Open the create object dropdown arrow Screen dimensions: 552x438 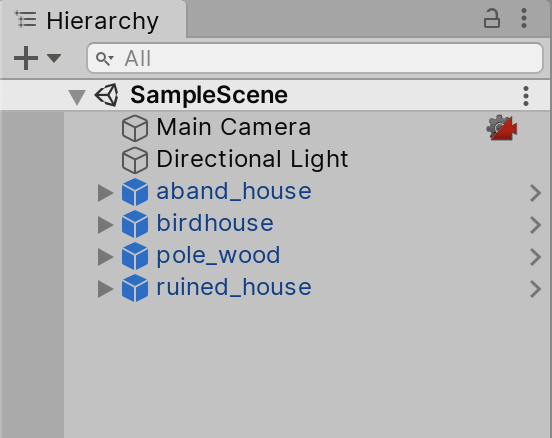click(x=54, y=58)
